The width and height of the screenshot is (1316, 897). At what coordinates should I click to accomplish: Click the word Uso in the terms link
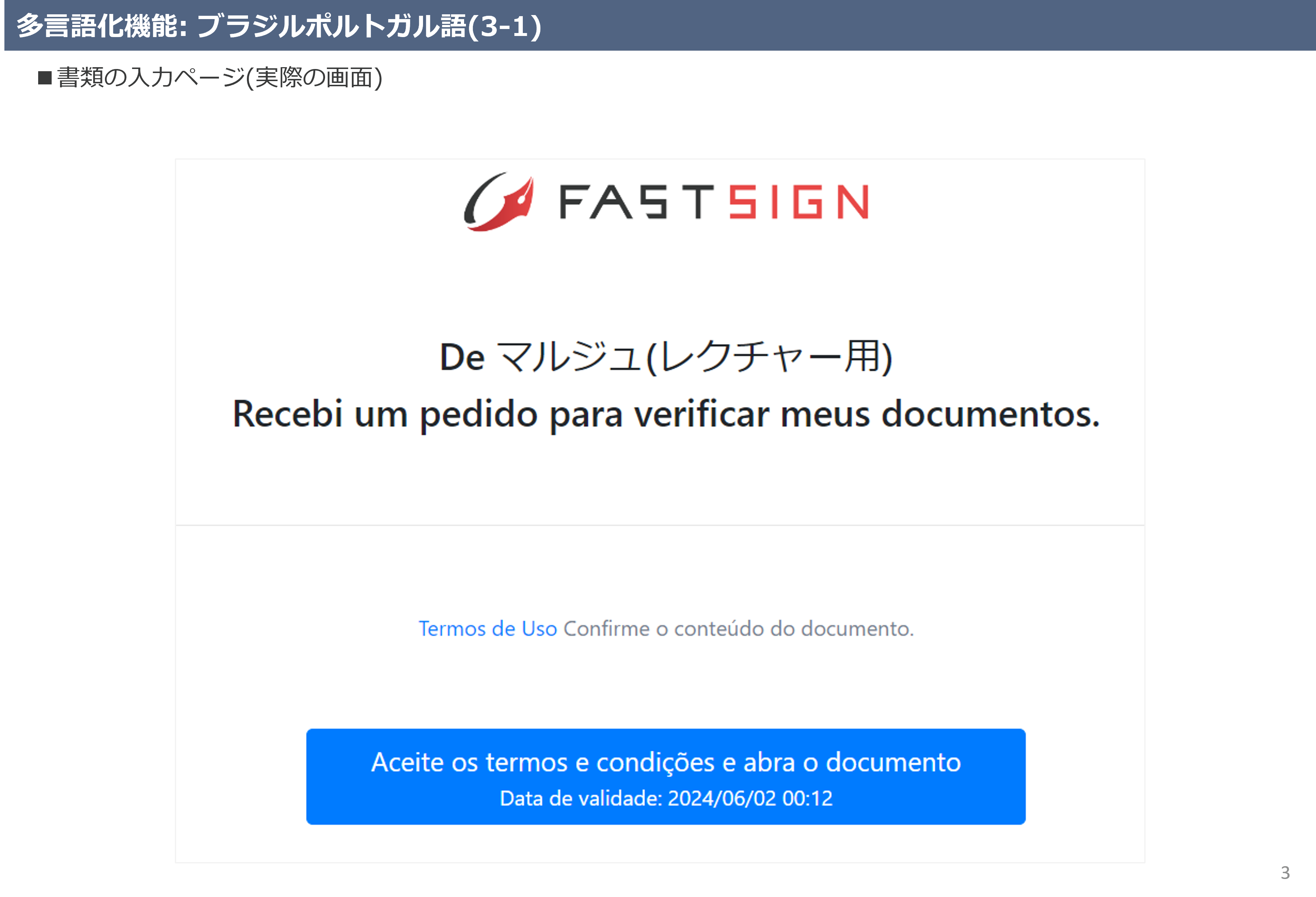(x=539, y=628)
